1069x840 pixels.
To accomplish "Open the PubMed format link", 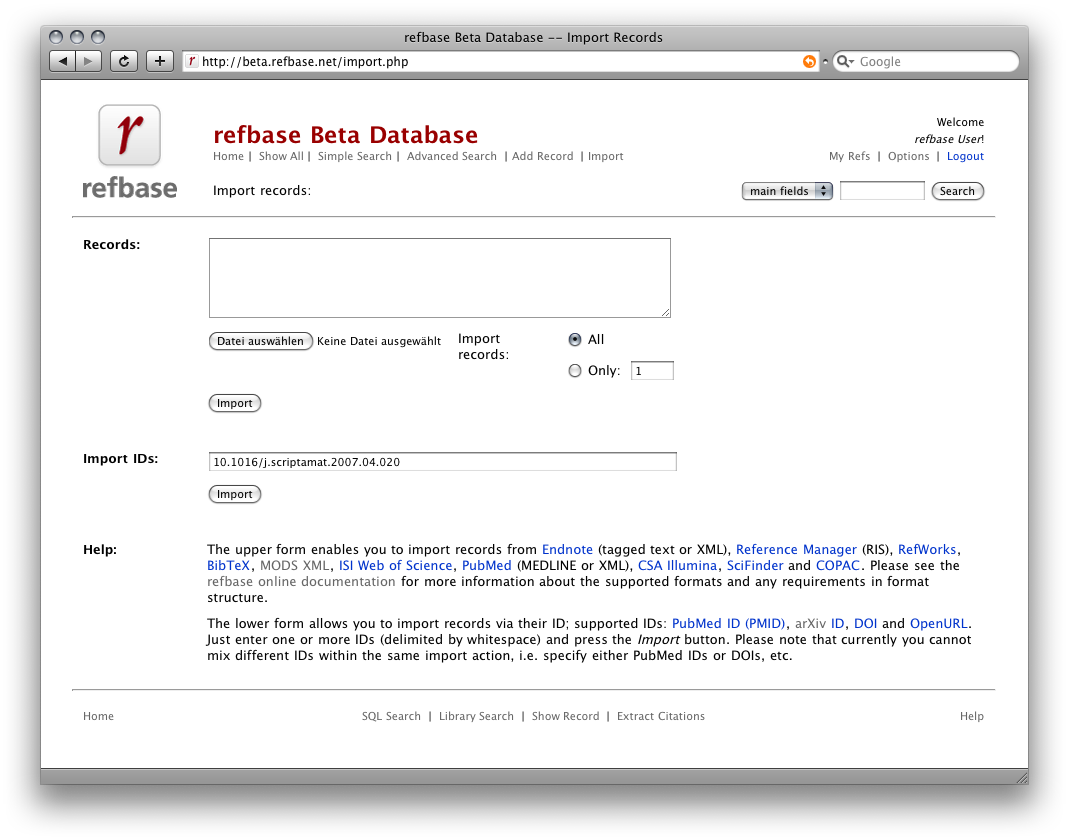I will [x=487, y=565].
